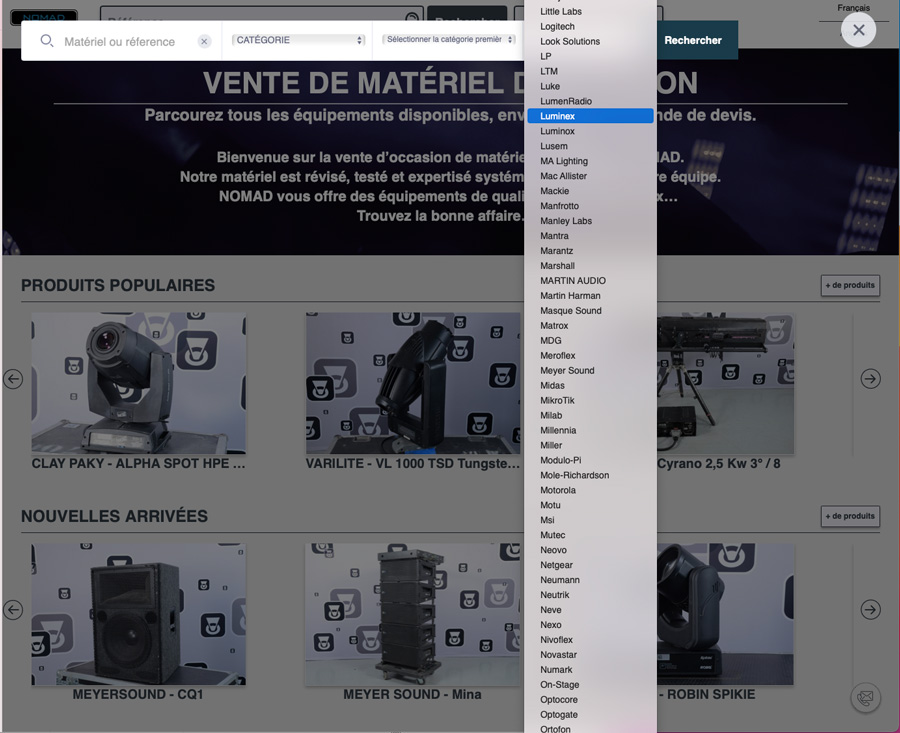
Task: Click the + de produits button for Produits Populaires
Action: [850, 285]
